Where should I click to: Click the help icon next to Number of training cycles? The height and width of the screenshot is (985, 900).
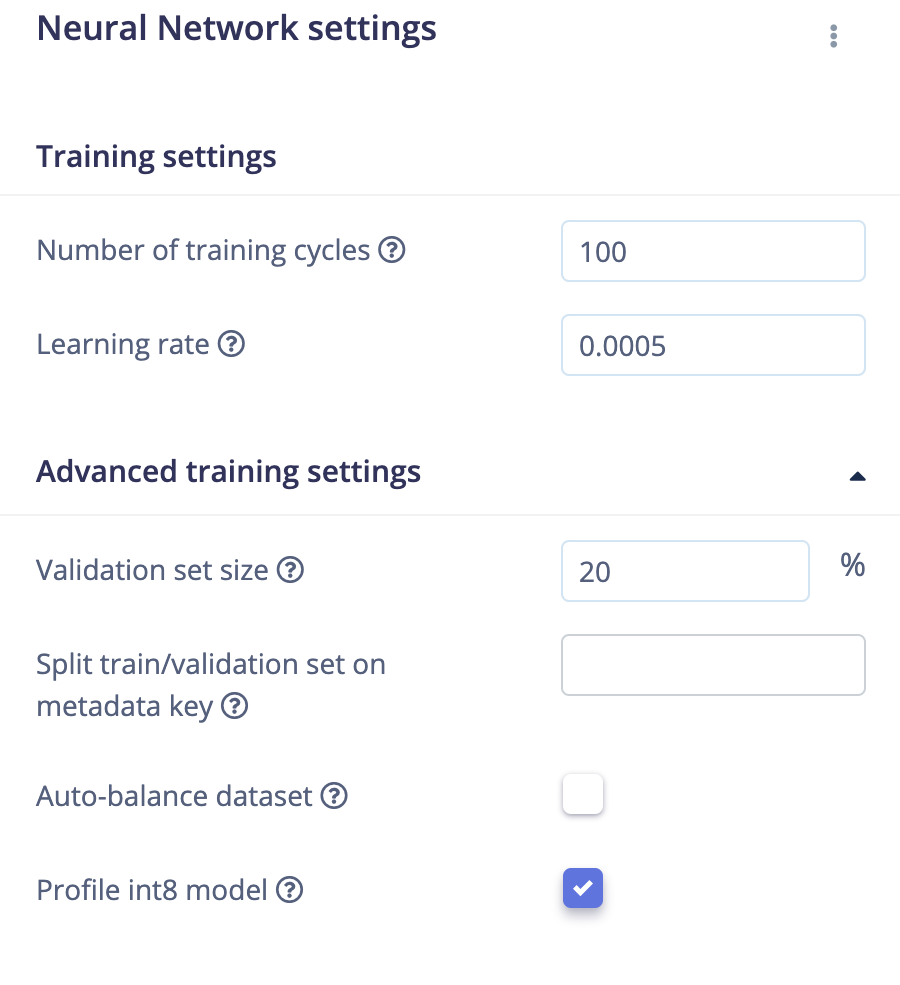[x=392, y=250]
